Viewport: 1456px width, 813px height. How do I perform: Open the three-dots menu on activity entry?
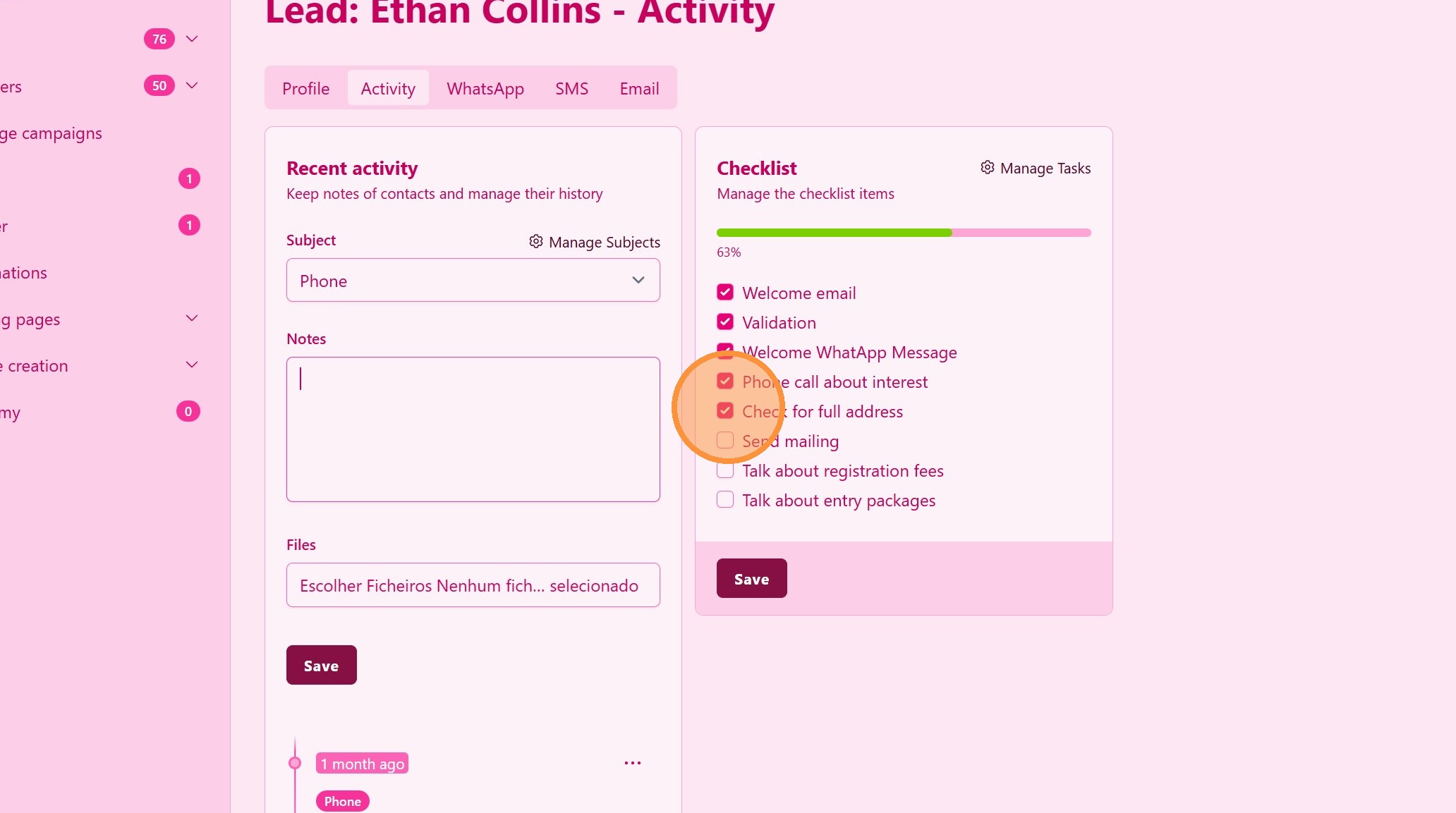point(633,763)
